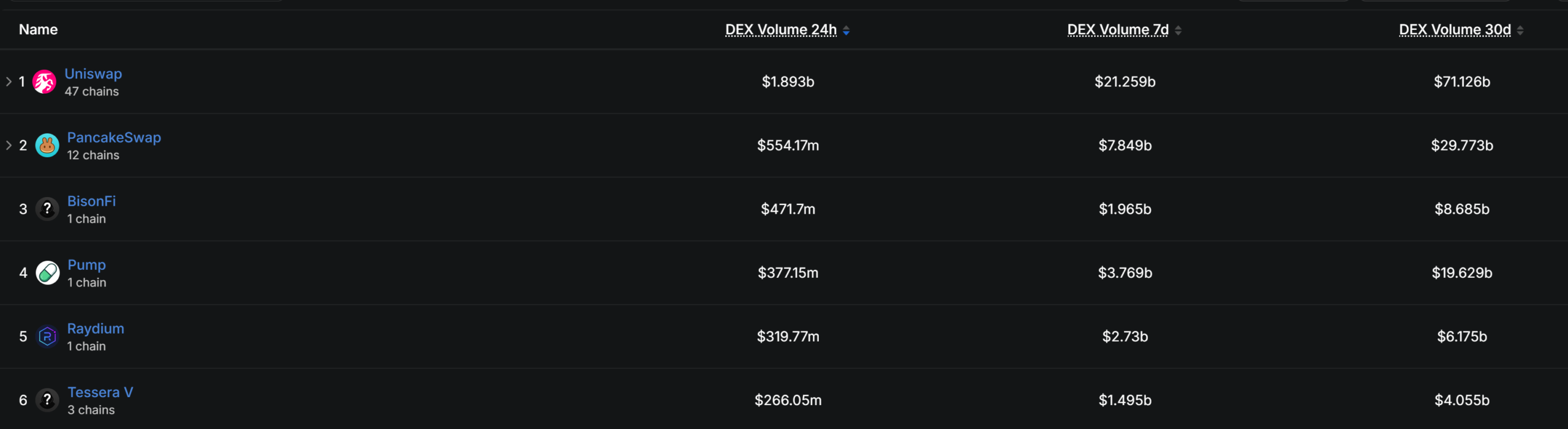This screenshot has width=1568, height=429.
Task: Open the Pump protocol link
Action: [x=86, y=265]
